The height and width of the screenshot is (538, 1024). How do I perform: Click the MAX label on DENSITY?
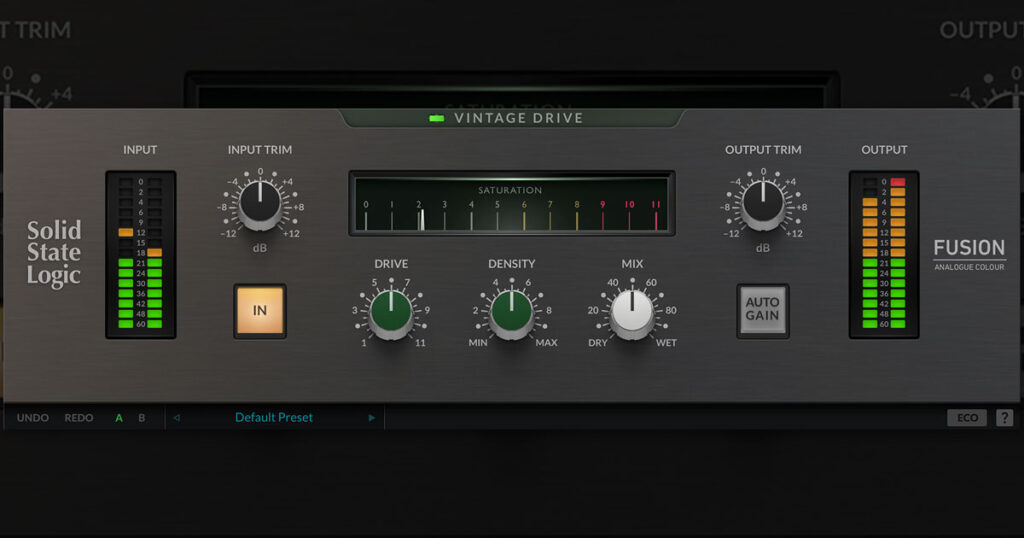click(x=547, y=343)
